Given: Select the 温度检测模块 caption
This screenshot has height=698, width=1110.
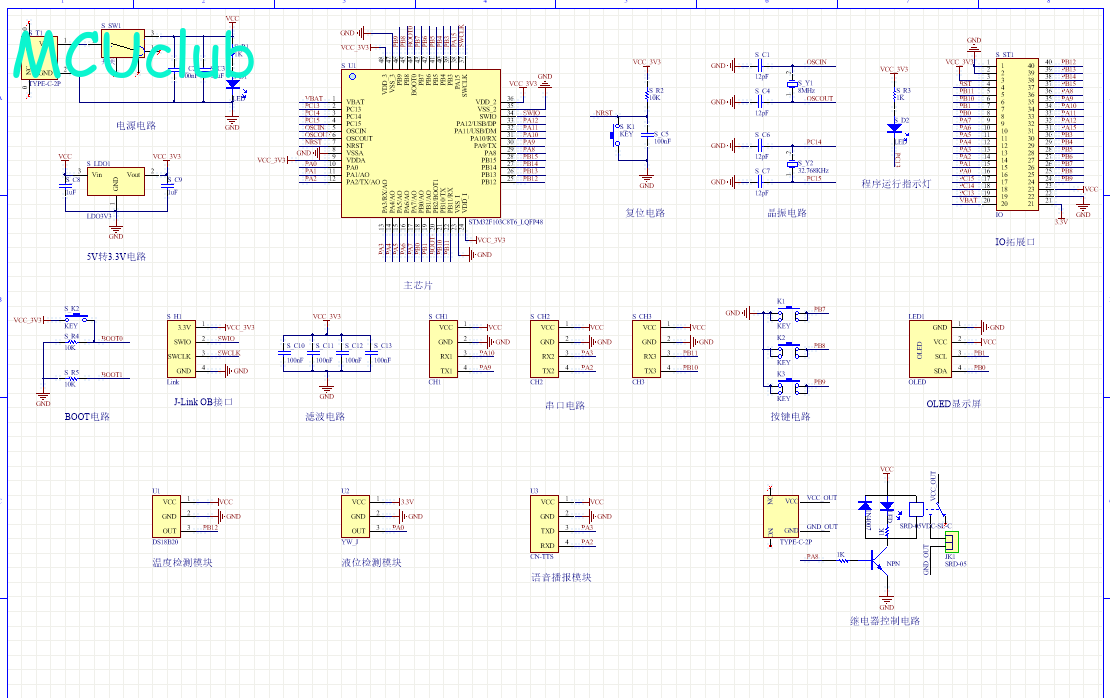Looking at the screenshot, I should pos(182,563).
